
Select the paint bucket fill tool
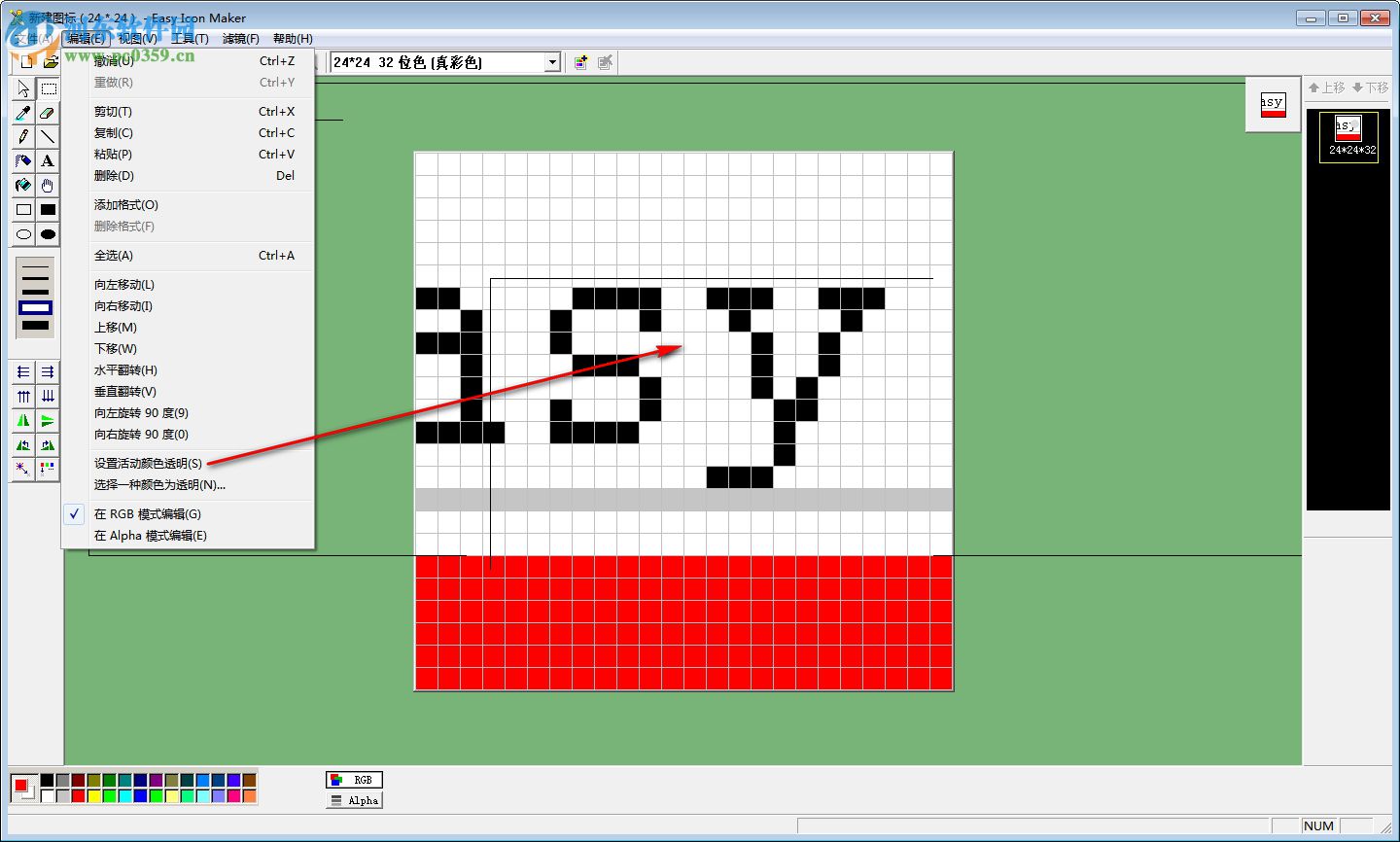[x=22, y=186]
